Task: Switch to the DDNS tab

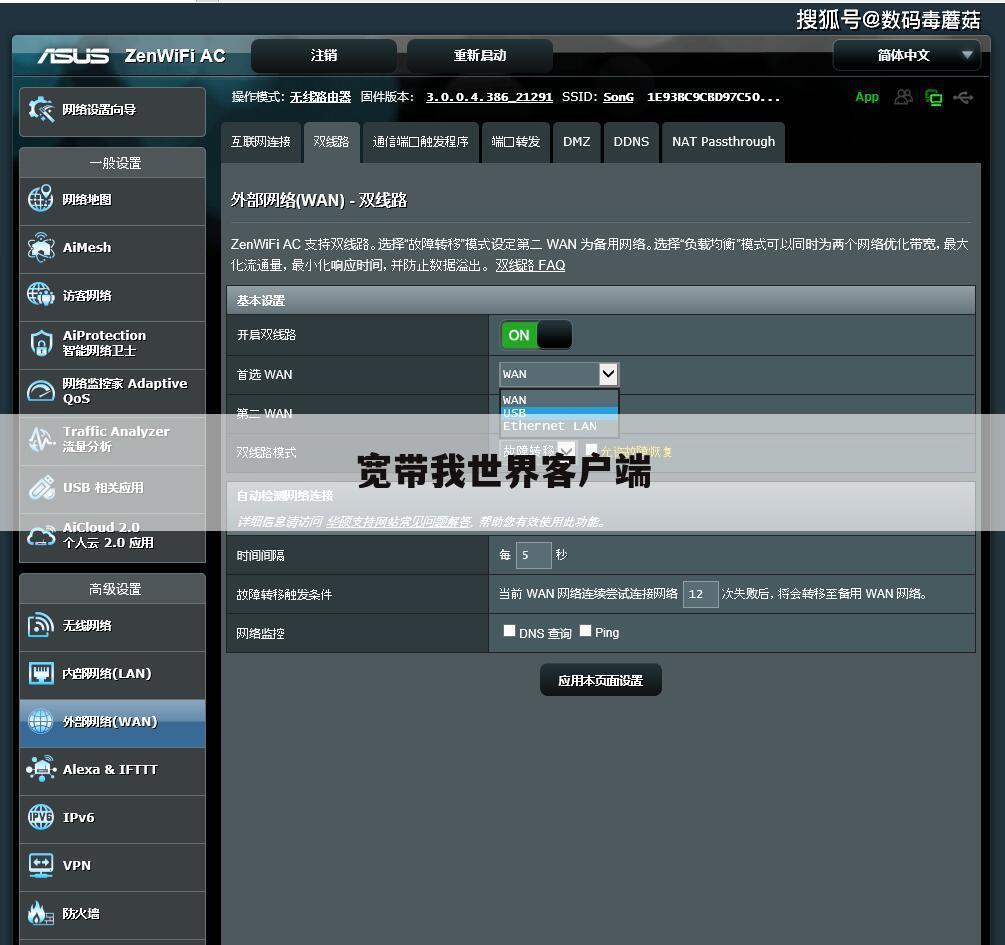Action: pyautogui.click(x=631, y=142)
